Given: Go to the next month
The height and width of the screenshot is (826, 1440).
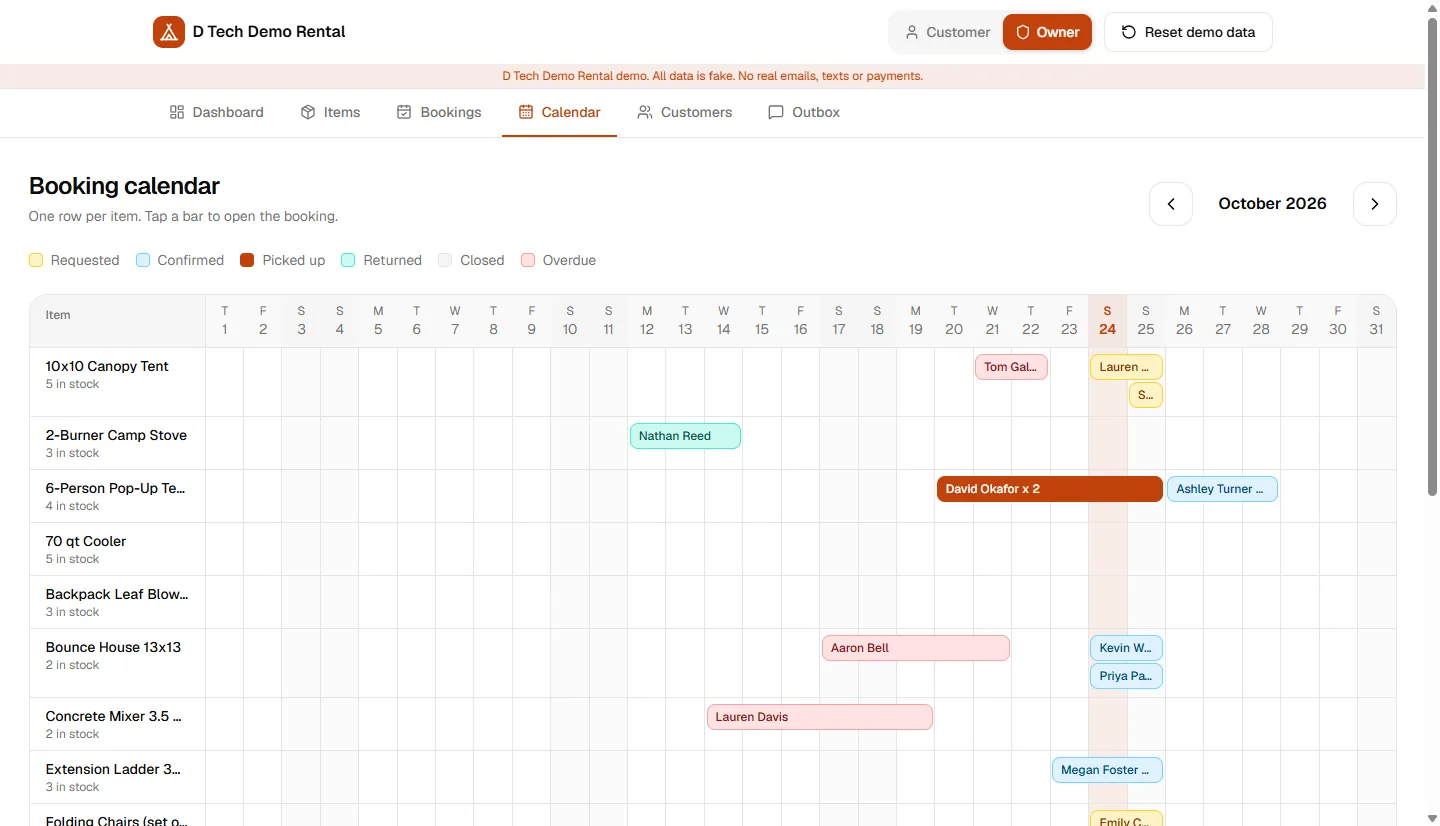Looking at the screenshot, I should pyautogui.click(x=1375, y=204).
